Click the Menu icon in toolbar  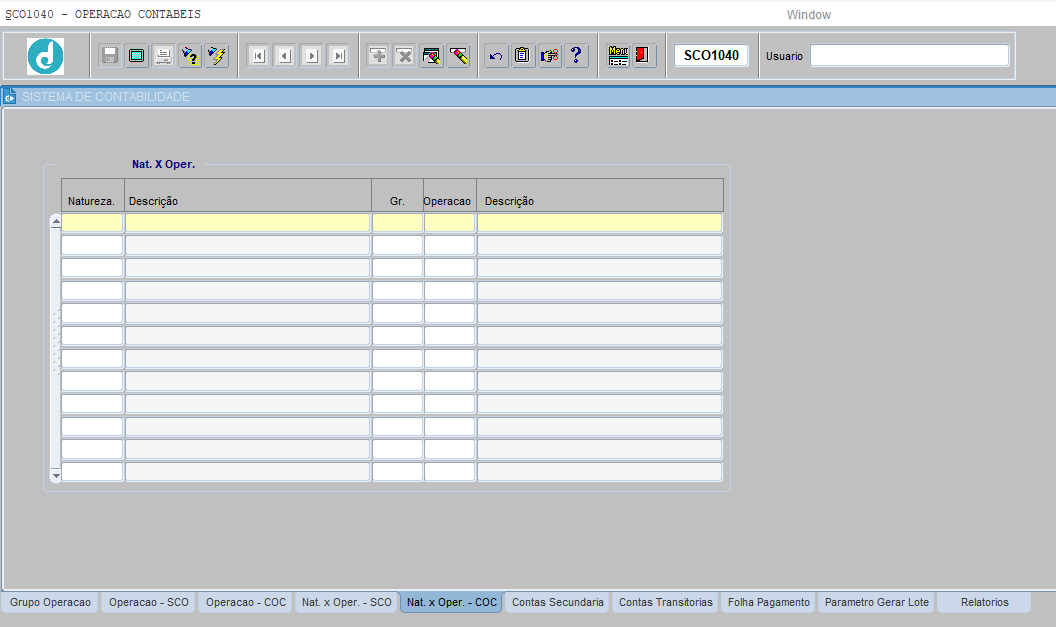point(619,56)
